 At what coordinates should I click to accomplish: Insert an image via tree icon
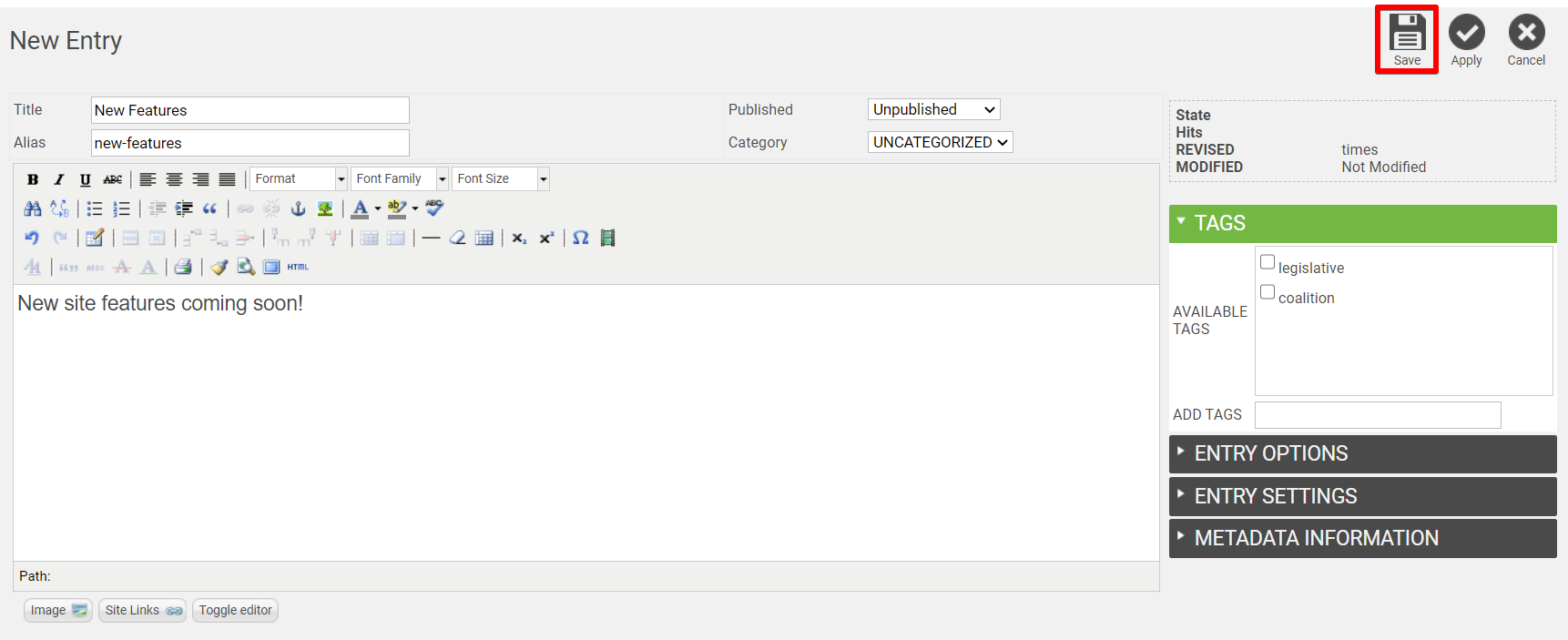(x=325, y=208)
